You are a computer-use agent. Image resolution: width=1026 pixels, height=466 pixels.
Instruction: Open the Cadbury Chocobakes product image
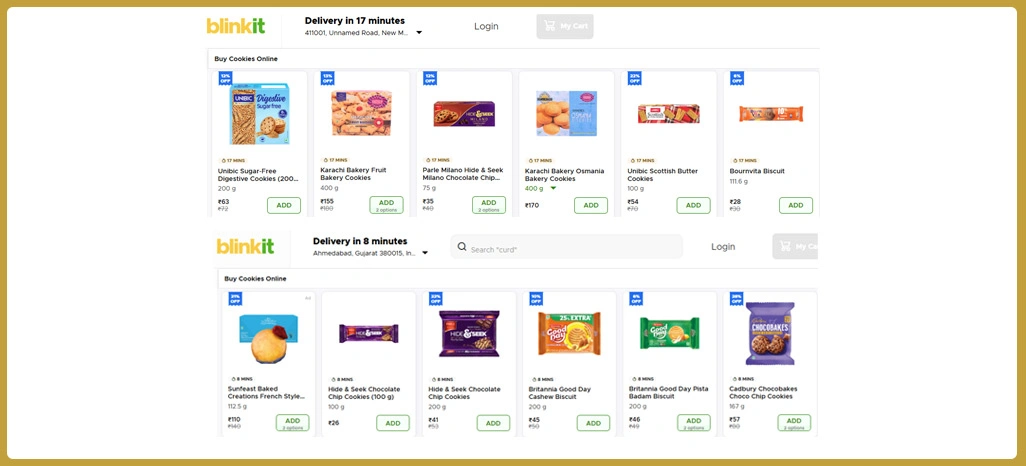[769, 334]
